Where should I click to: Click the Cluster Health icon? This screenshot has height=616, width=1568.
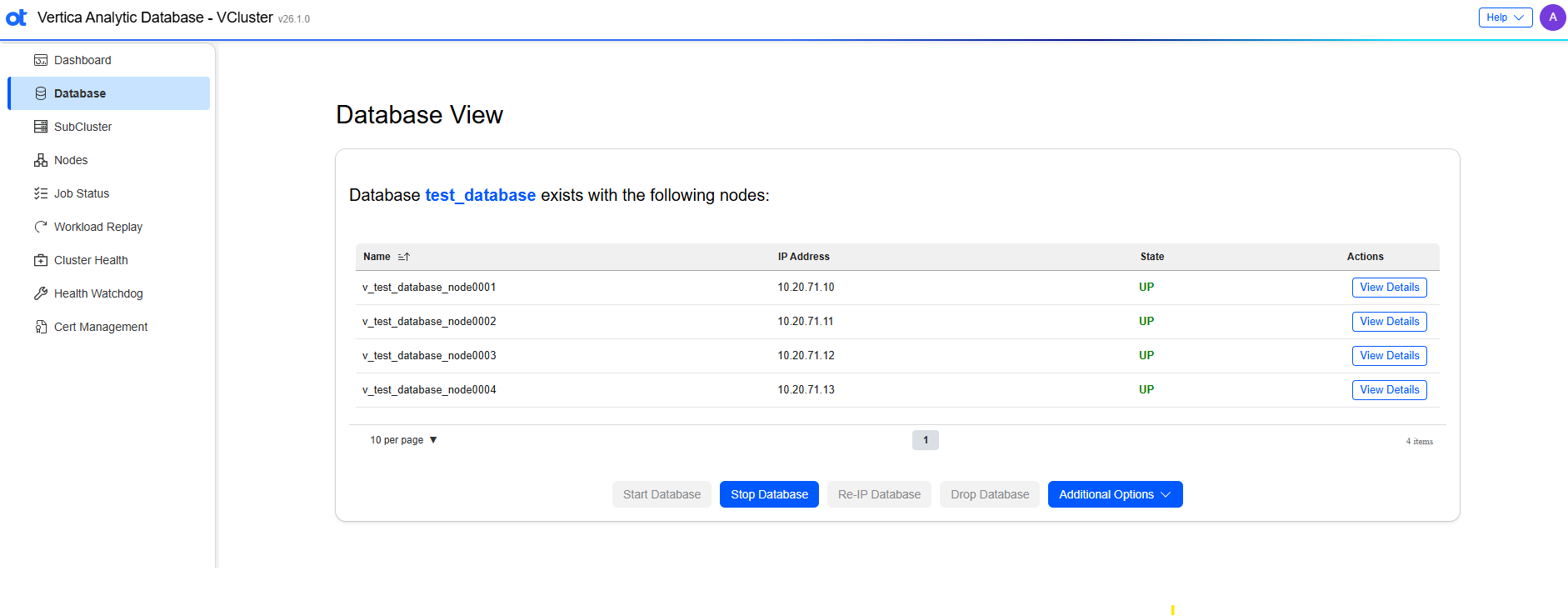point(41,260)
